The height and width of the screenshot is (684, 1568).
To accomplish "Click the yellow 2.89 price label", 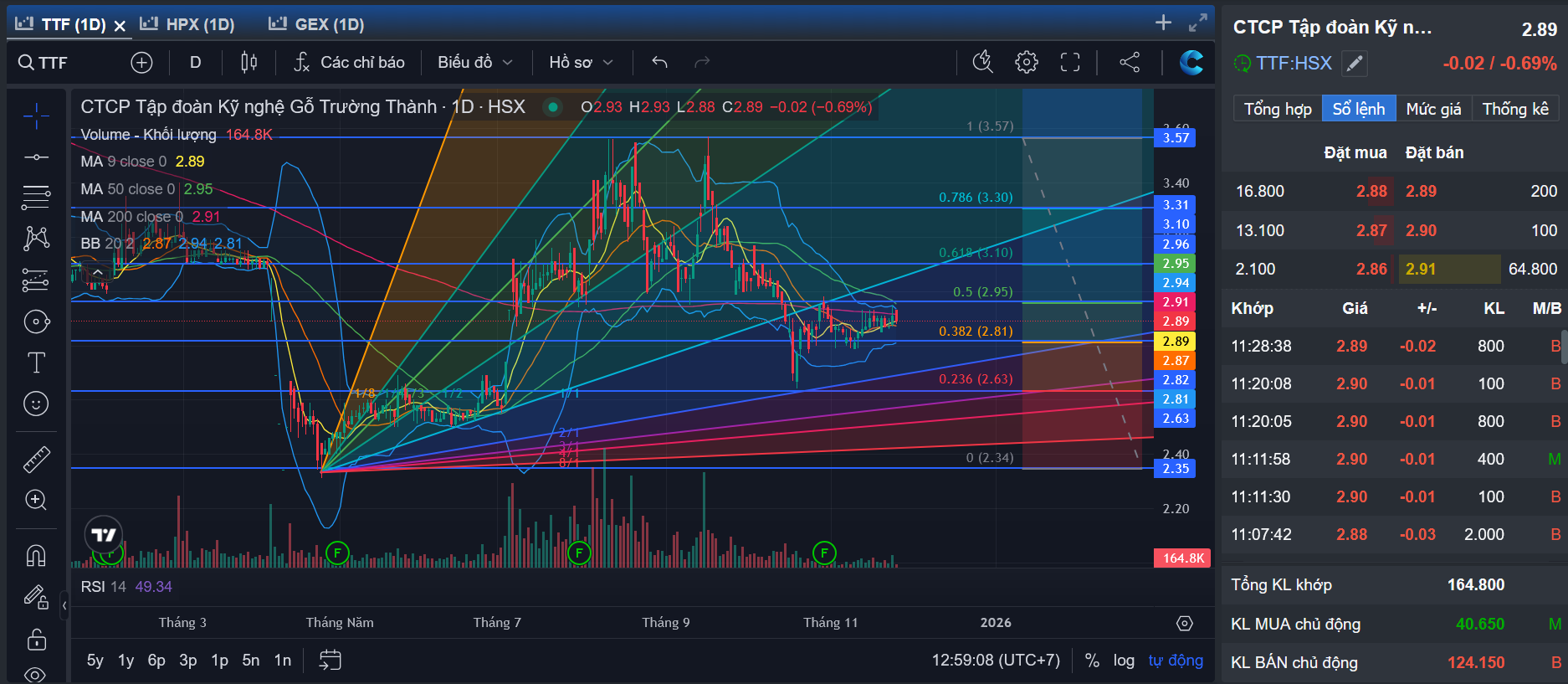I will coord(1176,342).
